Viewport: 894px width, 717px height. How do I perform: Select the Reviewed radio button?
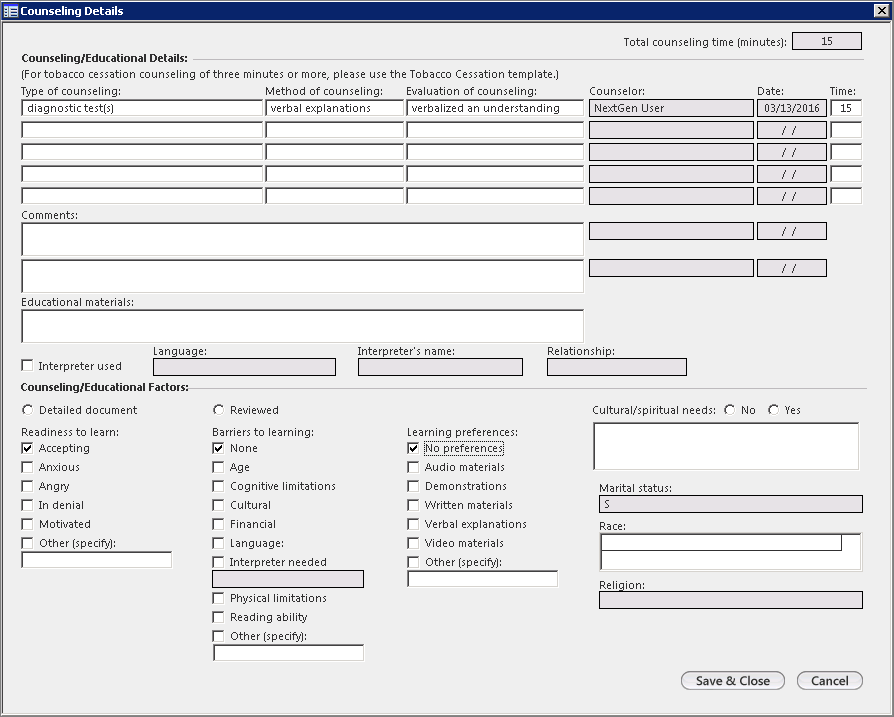click(x=218, y=410)
